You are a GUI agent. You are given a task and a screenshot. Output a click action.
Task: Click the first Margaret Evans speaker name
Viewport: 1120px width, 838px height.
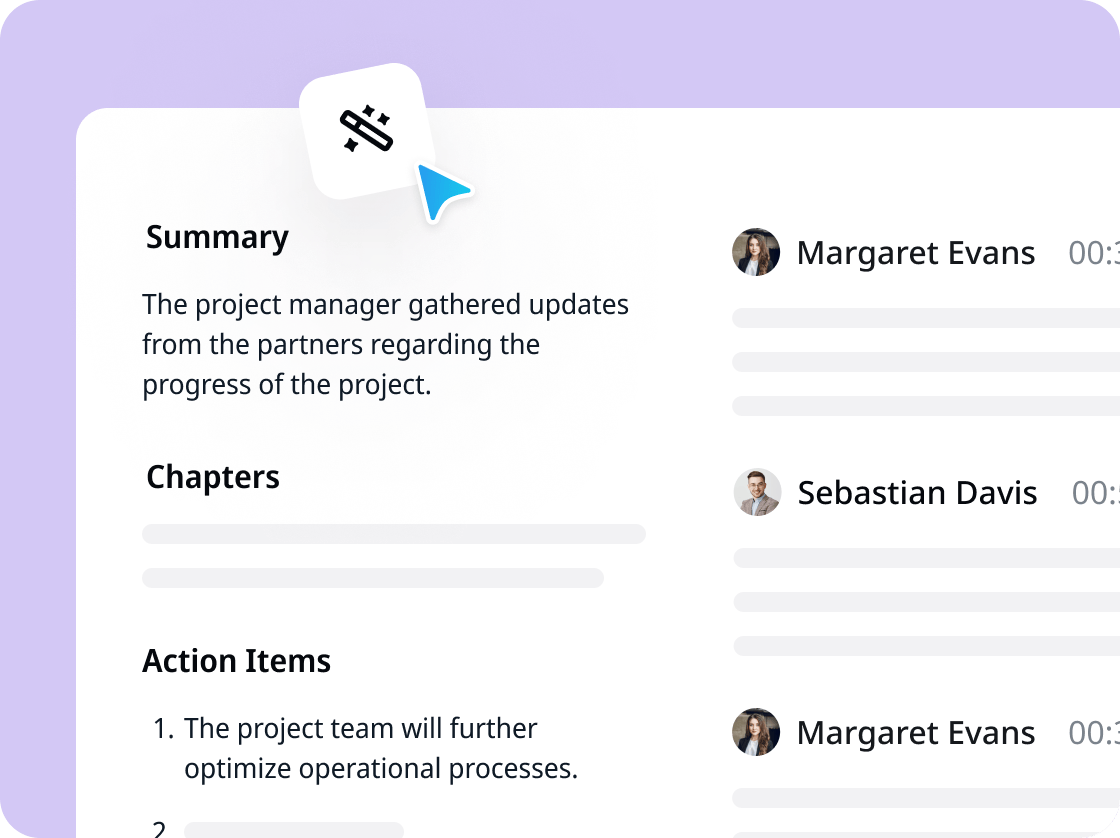[x=915, y=253]
